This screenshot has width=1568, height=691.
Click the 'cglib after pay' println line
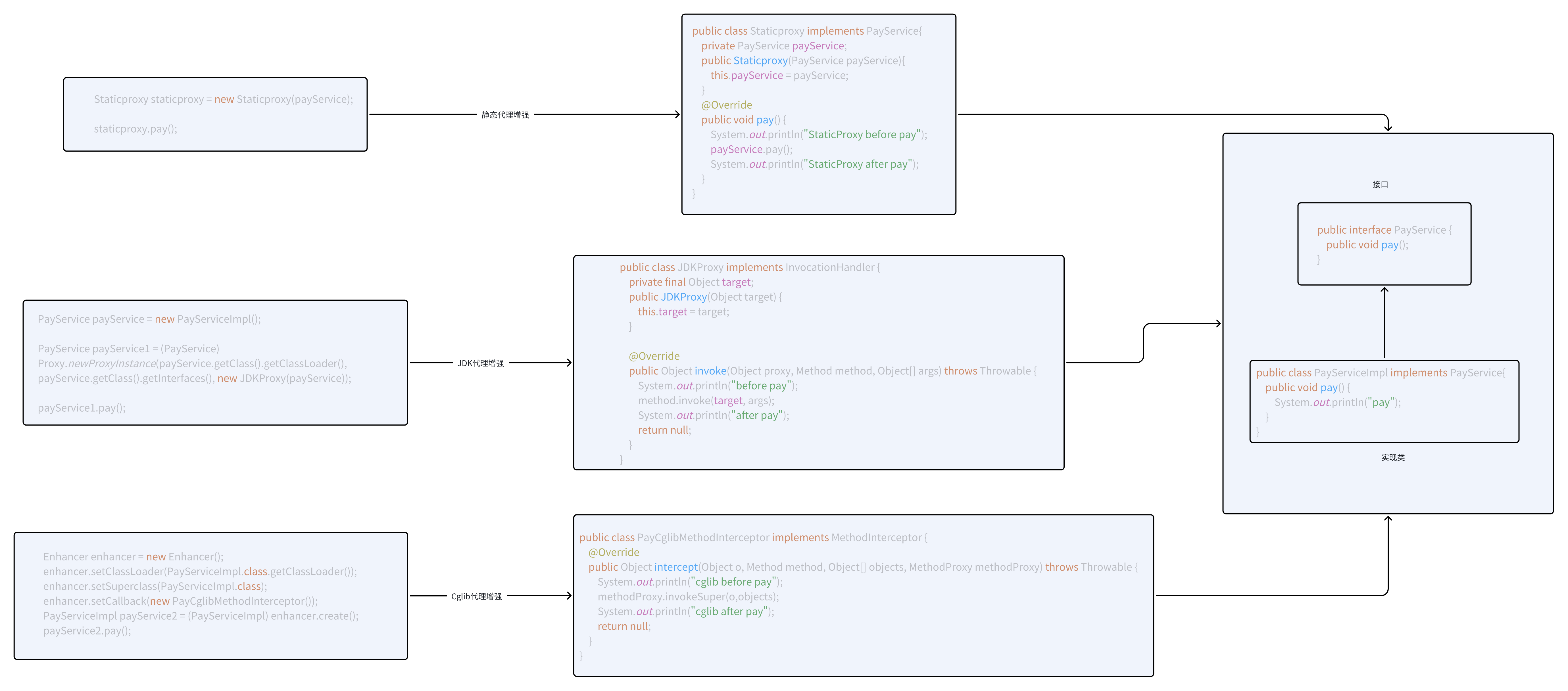click(686, 612)
